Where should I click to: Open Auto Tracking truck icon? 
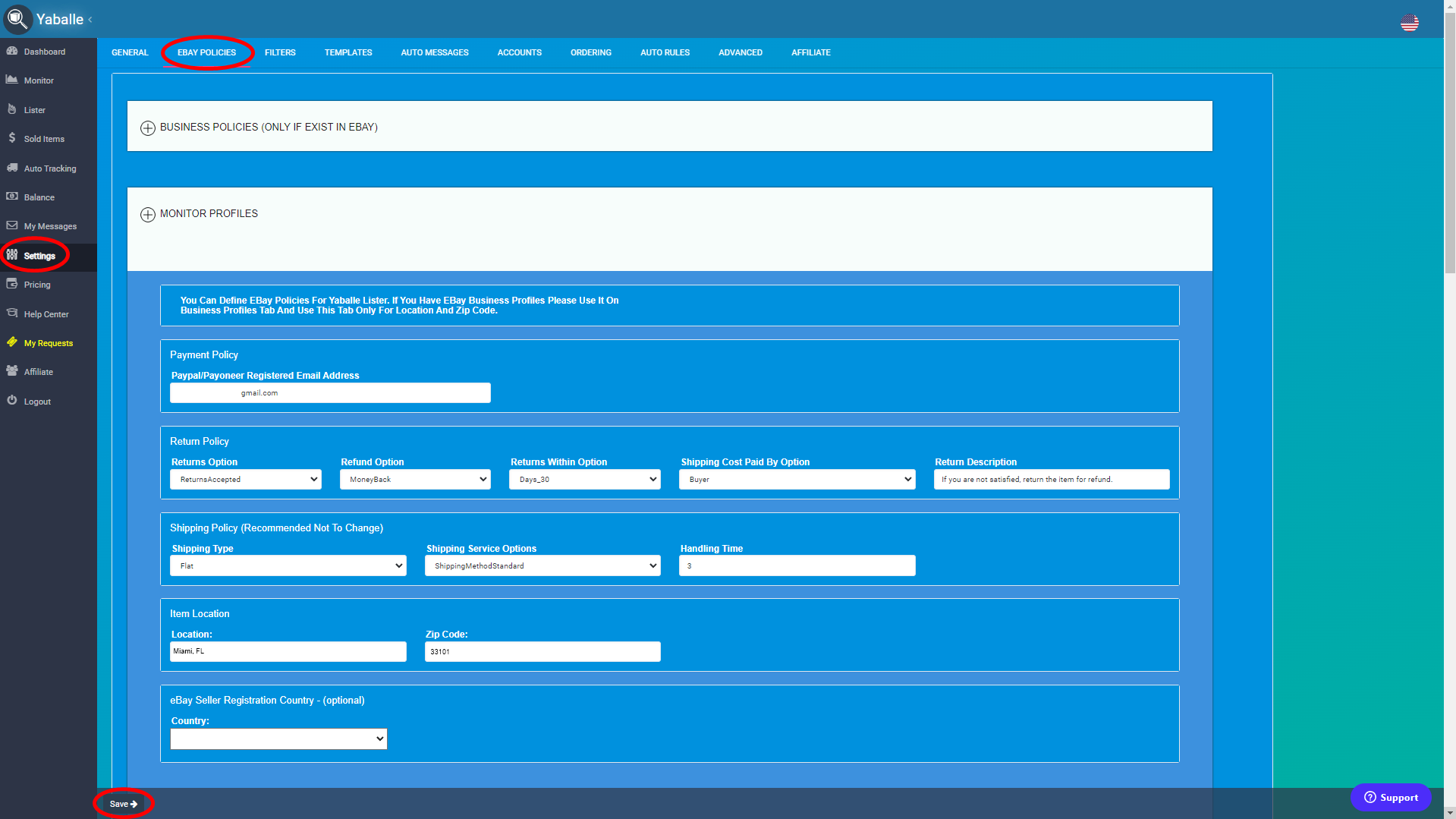pyautogui.click(x=12, y=168)
